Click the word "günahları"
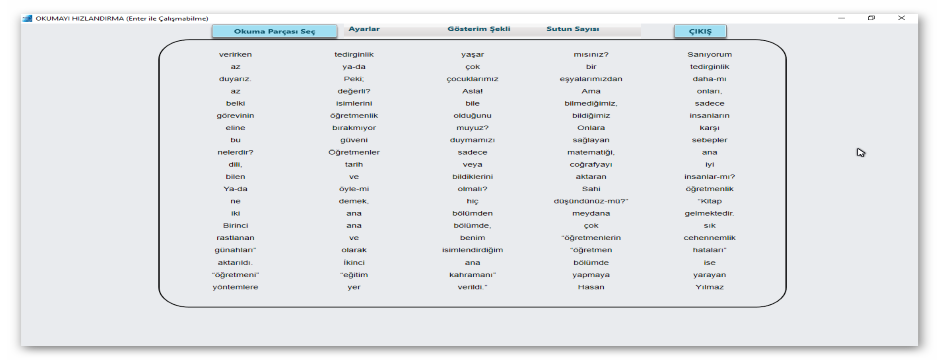Screen dimensions: 940x360 [234, 250]
